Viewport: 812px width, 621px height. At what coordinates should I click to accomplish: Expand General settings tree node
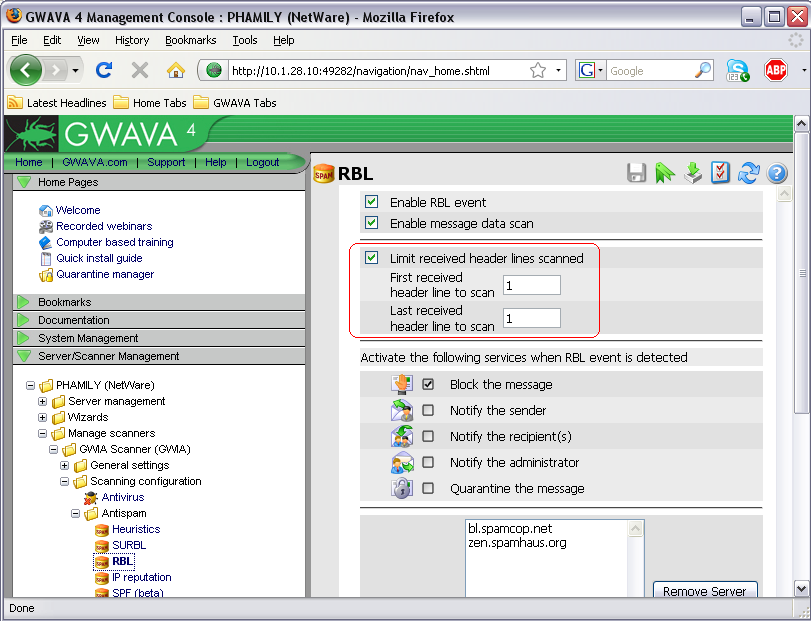point(64,466)
